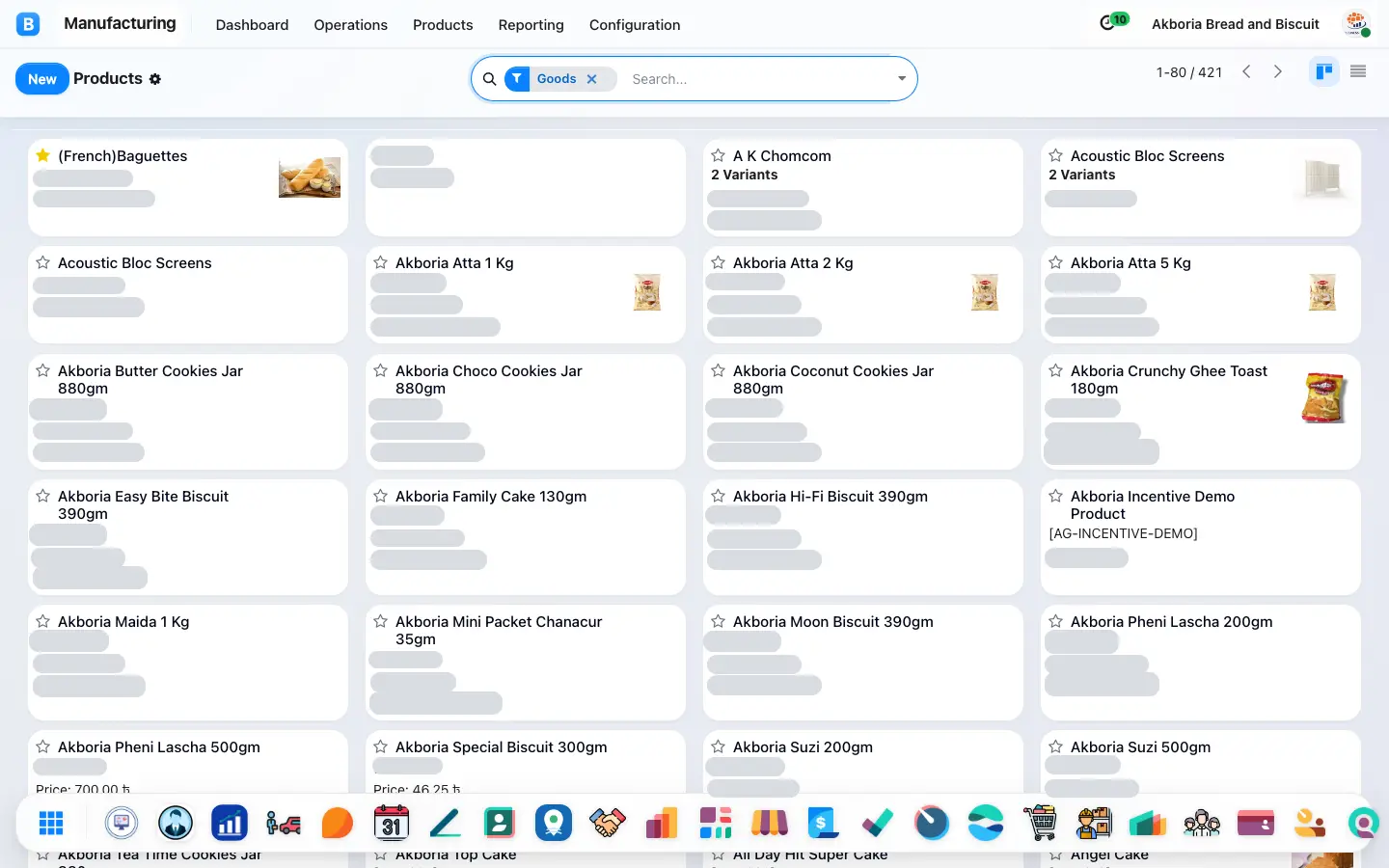Mark Akboria Atta 1 Kg as favorite

380,262
